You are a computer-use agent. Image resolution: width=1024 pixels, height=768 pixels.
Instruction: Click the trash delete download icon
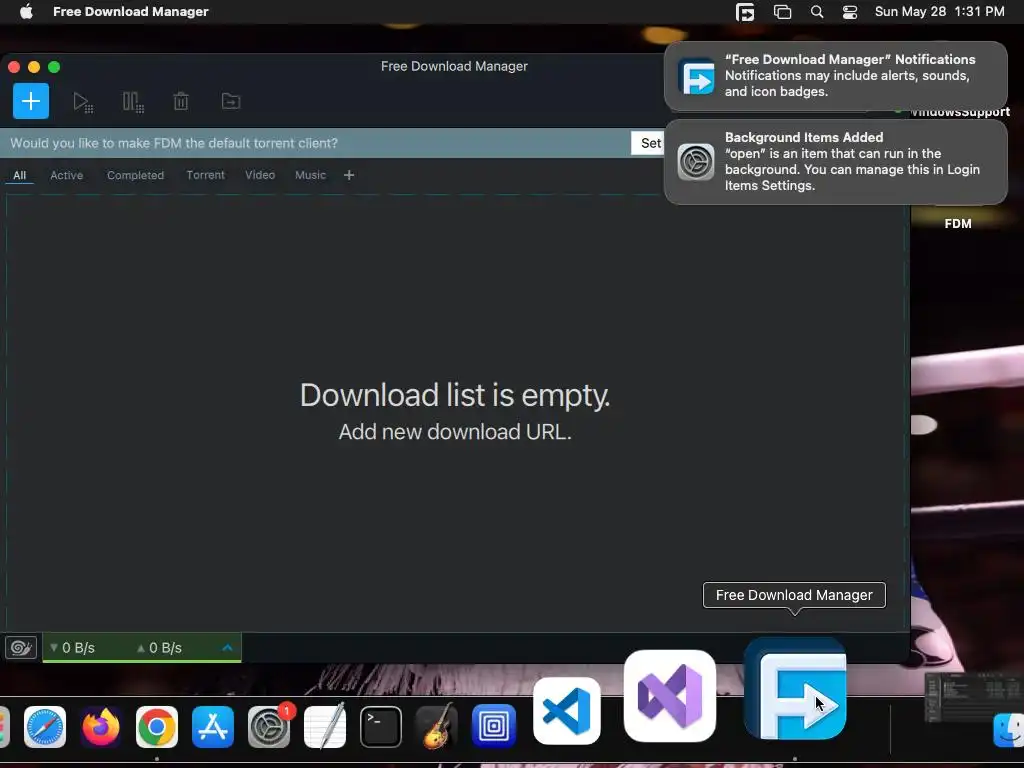[181, 101]
